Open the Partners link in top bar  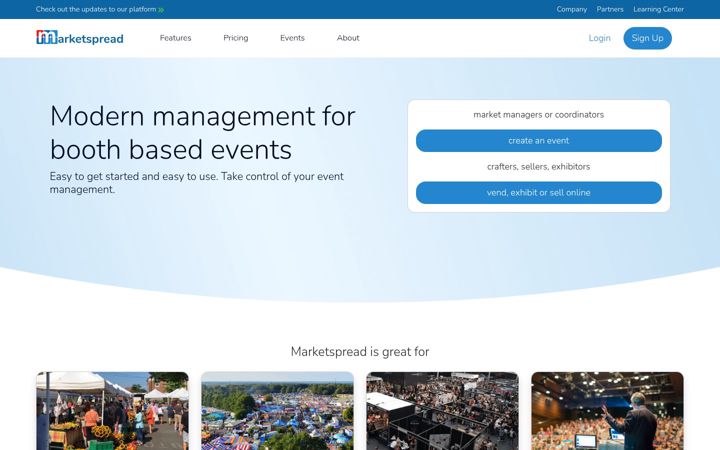(x=610, y=9)
